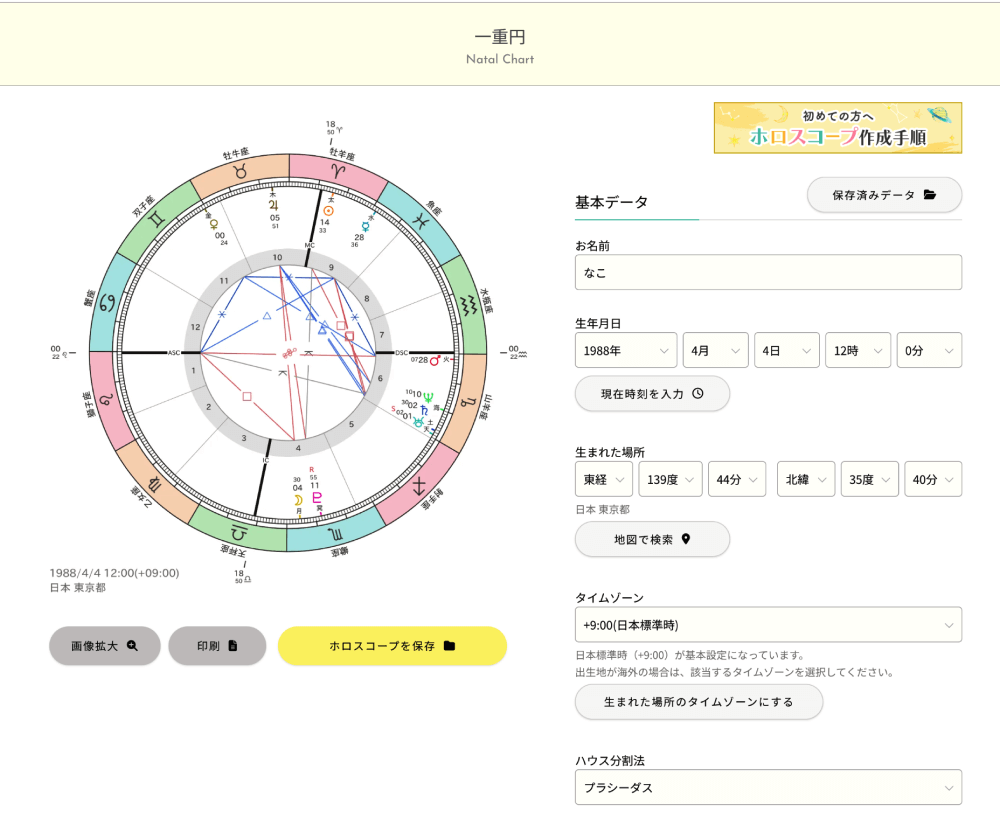Open the minute dropdown showing 0分

(930, 350)
